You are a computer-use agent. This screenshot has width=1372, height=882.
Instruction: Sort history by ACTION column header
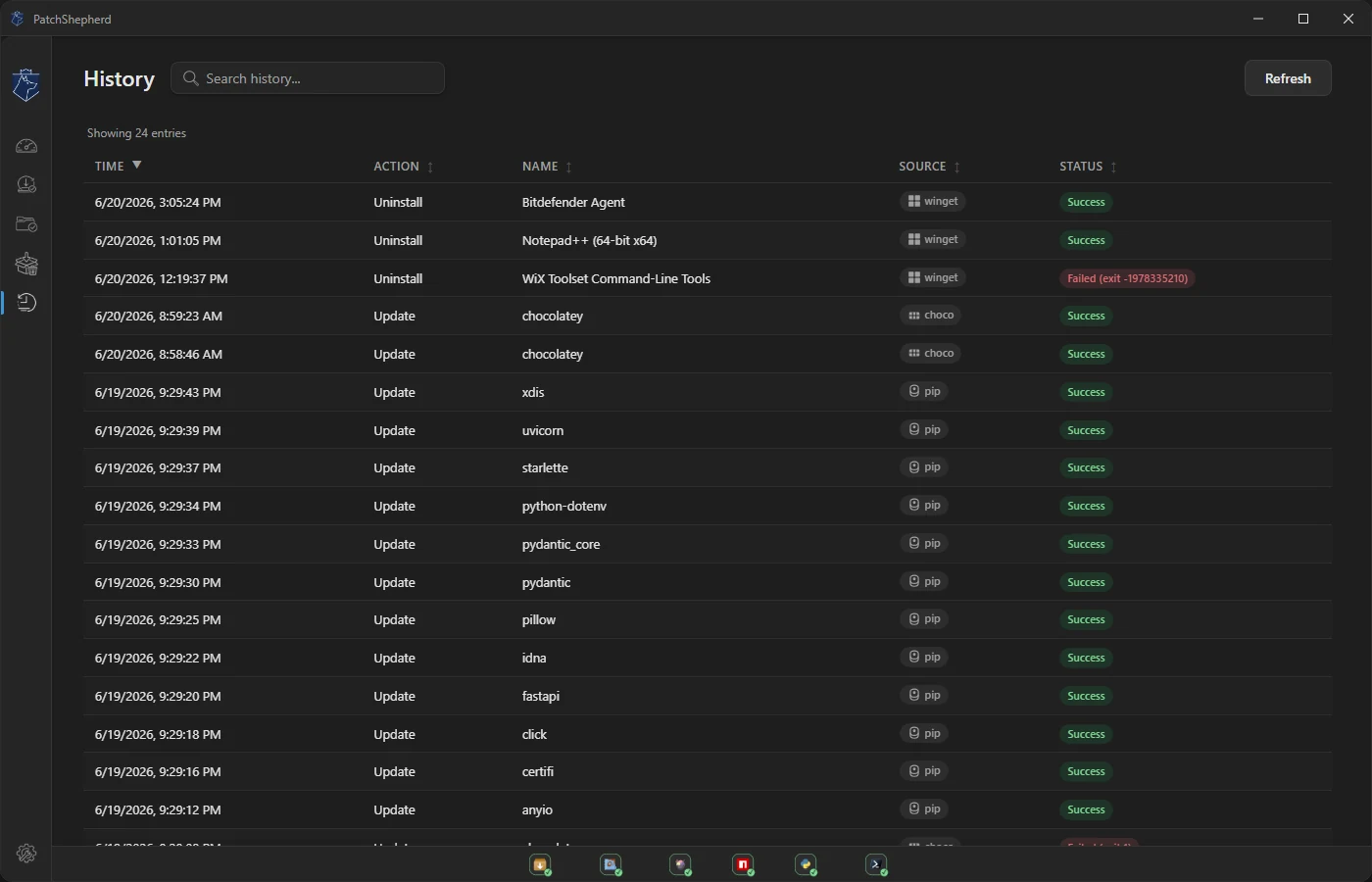pyautogui.click(x=403, y=167)
